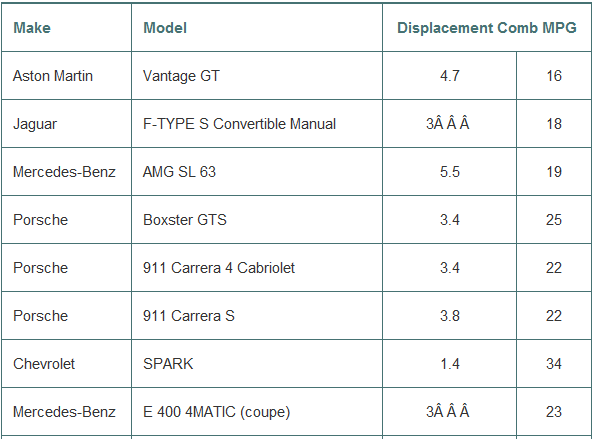This screenshot has width=593, height=439.
Task: Select F-TYPE S Convertible Manual cell
Action: click(x=257, y=124)
